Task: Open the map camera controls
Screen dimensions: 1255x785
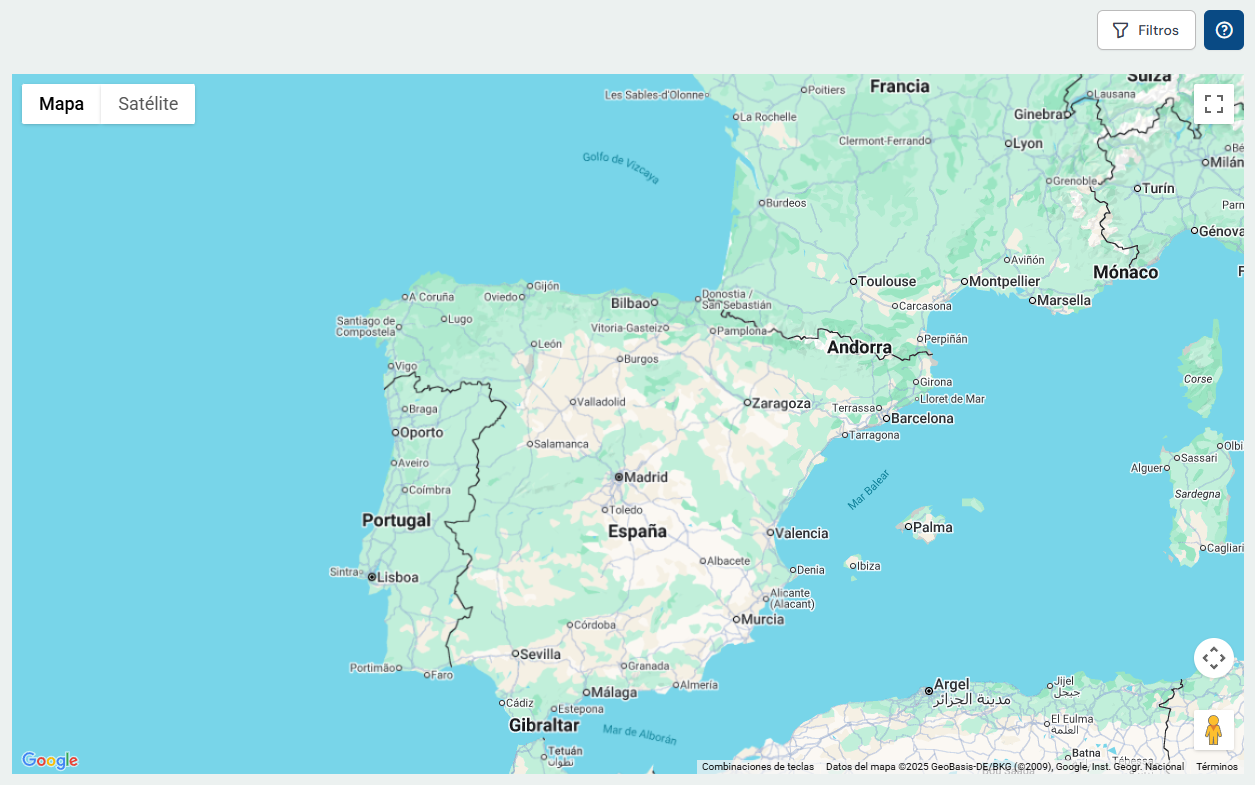Action: click(x=1214, y=658)
